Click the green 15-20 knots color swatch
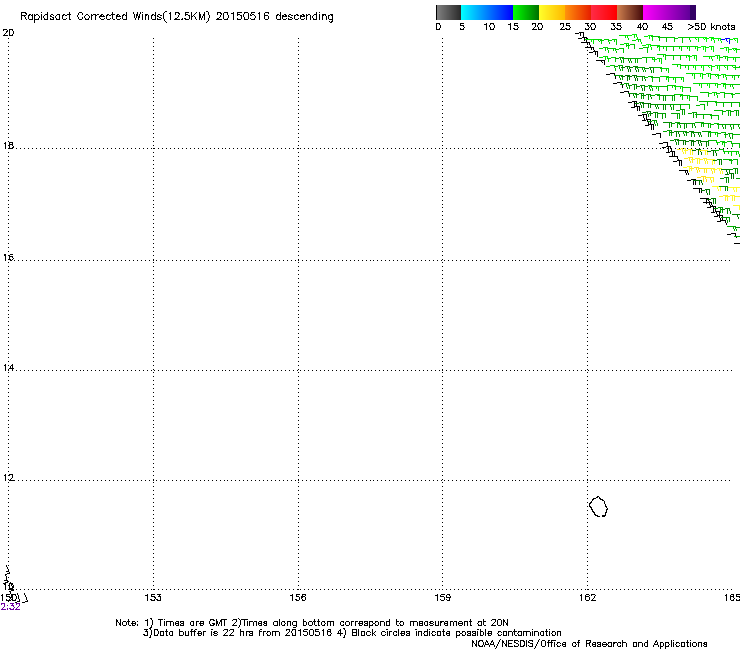The image size is (740, 650). pos(526,12)
